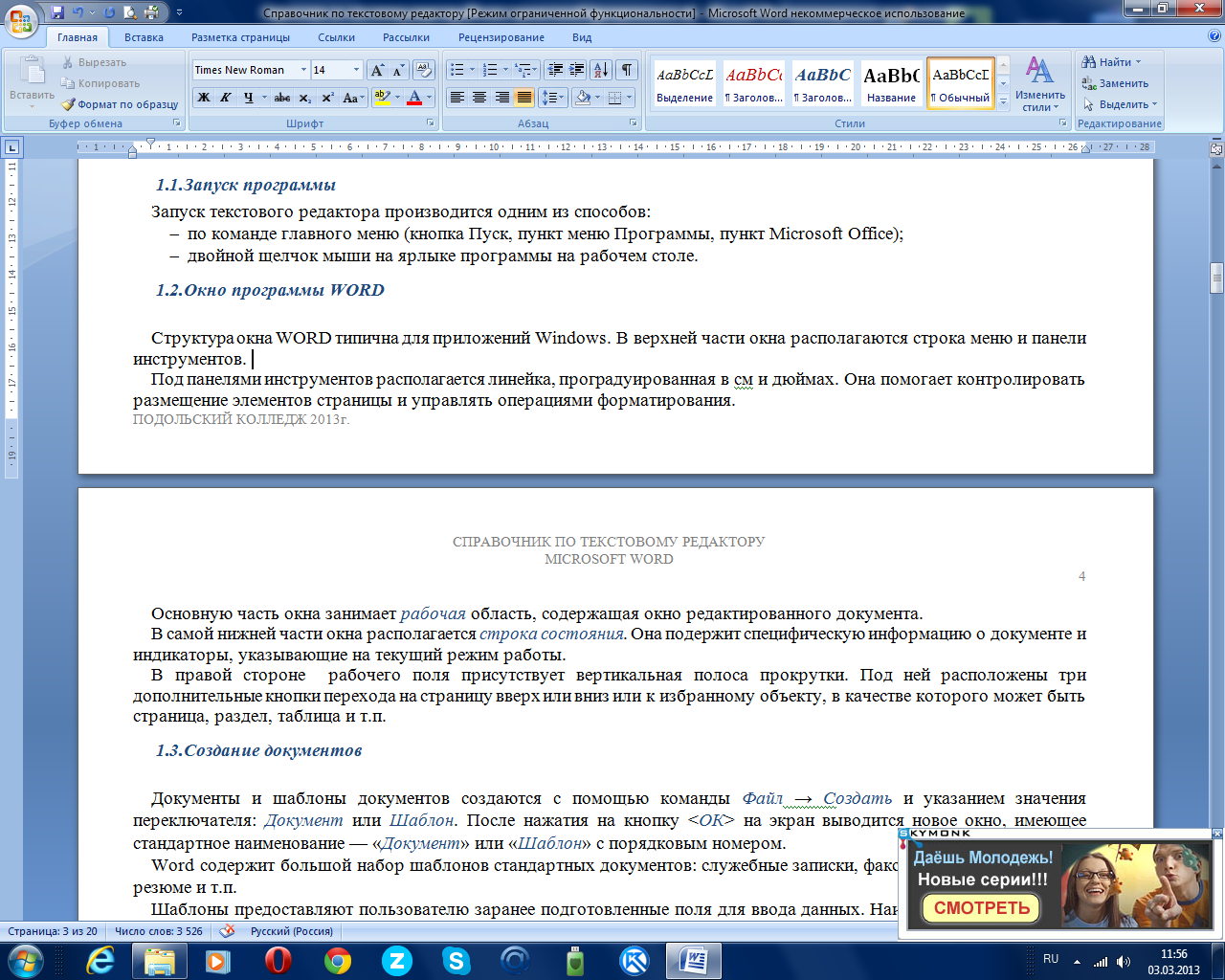The height and width of the screenshot is (980, 1225).
Task: Expand line spacing options
Action: pyautogui.click(x=552, y=98)
